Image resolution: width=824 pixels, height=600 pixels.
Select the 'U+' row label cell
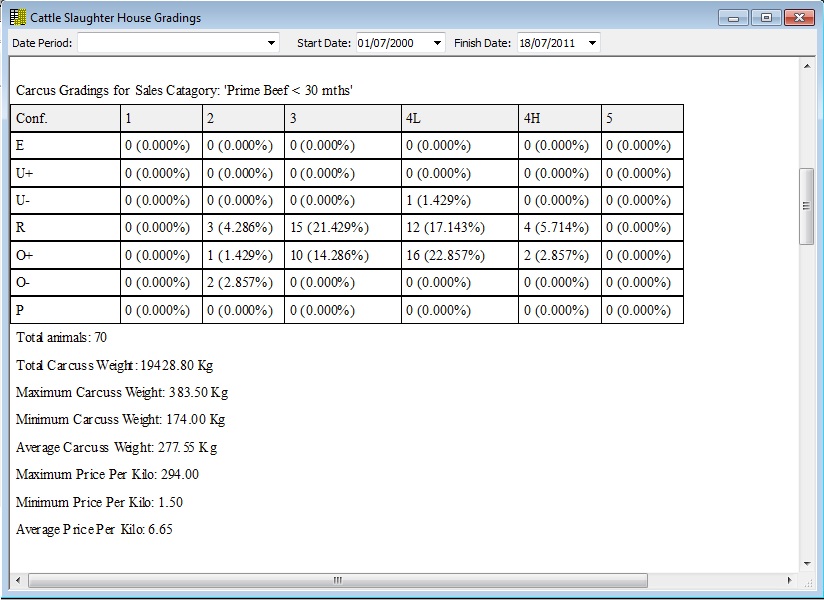tap(65, 172)
